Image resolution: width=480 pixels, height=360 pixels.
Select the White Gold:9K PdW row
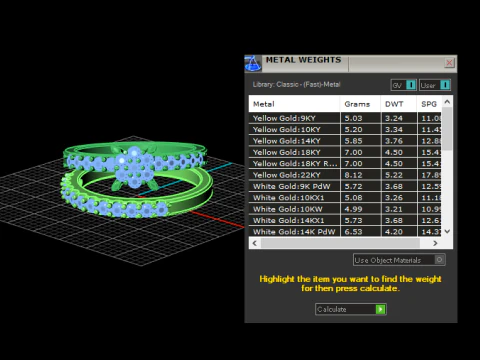pyautogui.click(x=345, y=186)
